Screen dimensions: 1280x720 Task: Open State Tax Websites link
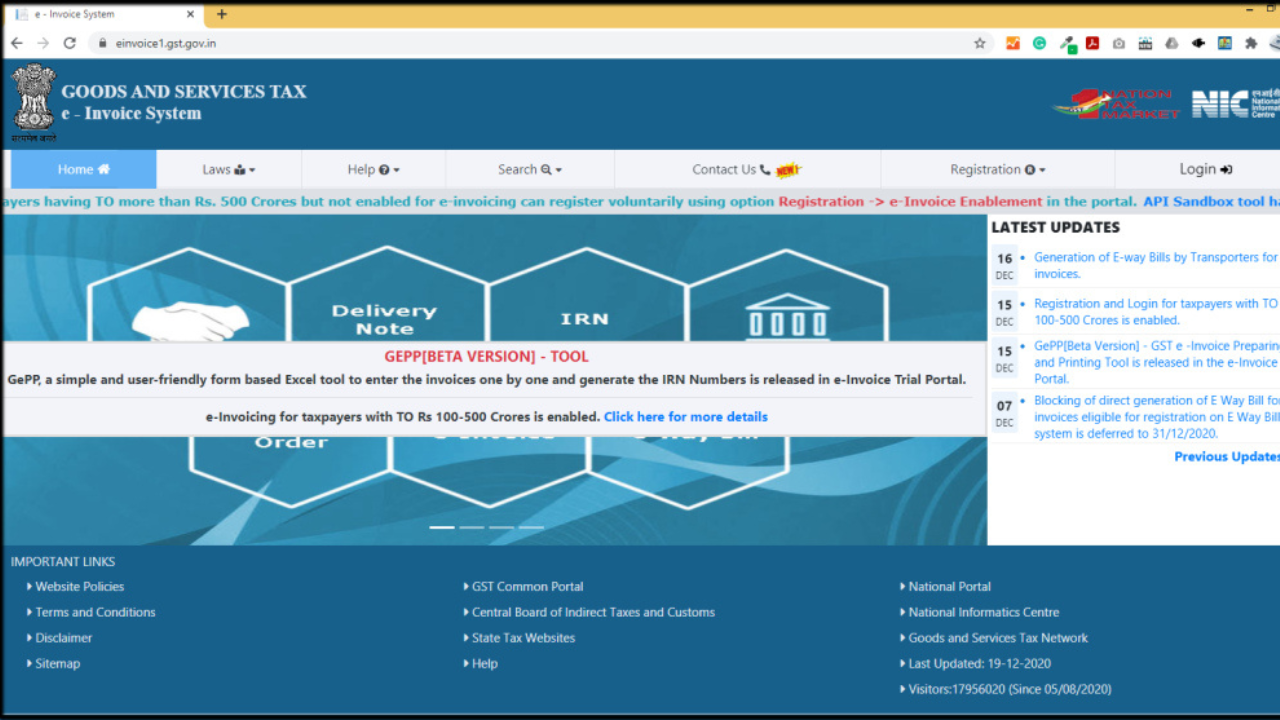pyautogui.click(x=524, y=638)
